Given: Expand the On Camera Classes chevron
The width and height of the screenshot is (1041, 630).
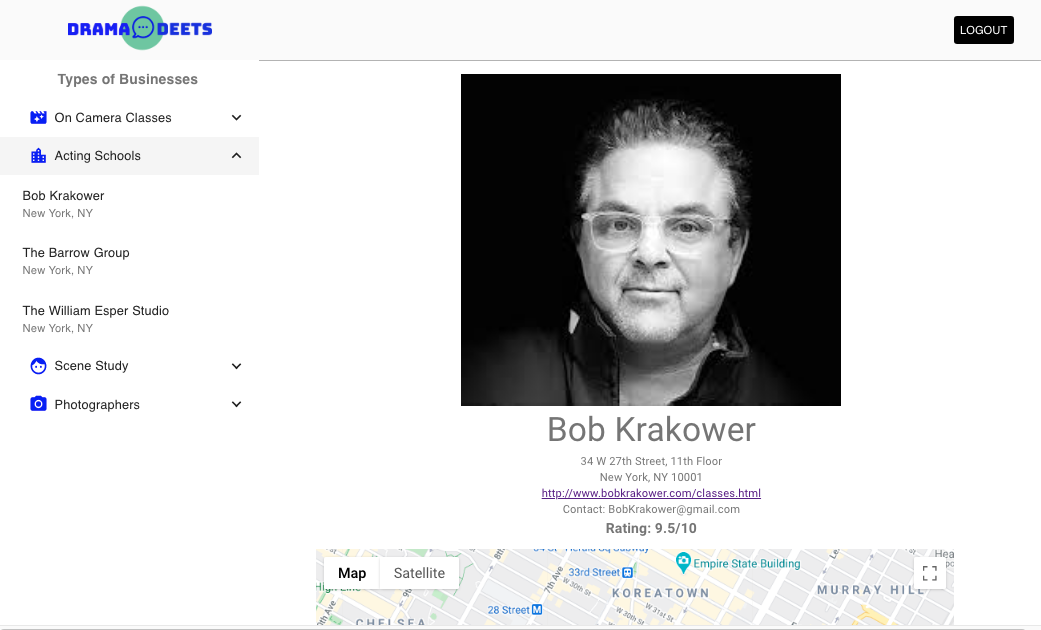Looking at the screenshot, I should 237,118.
